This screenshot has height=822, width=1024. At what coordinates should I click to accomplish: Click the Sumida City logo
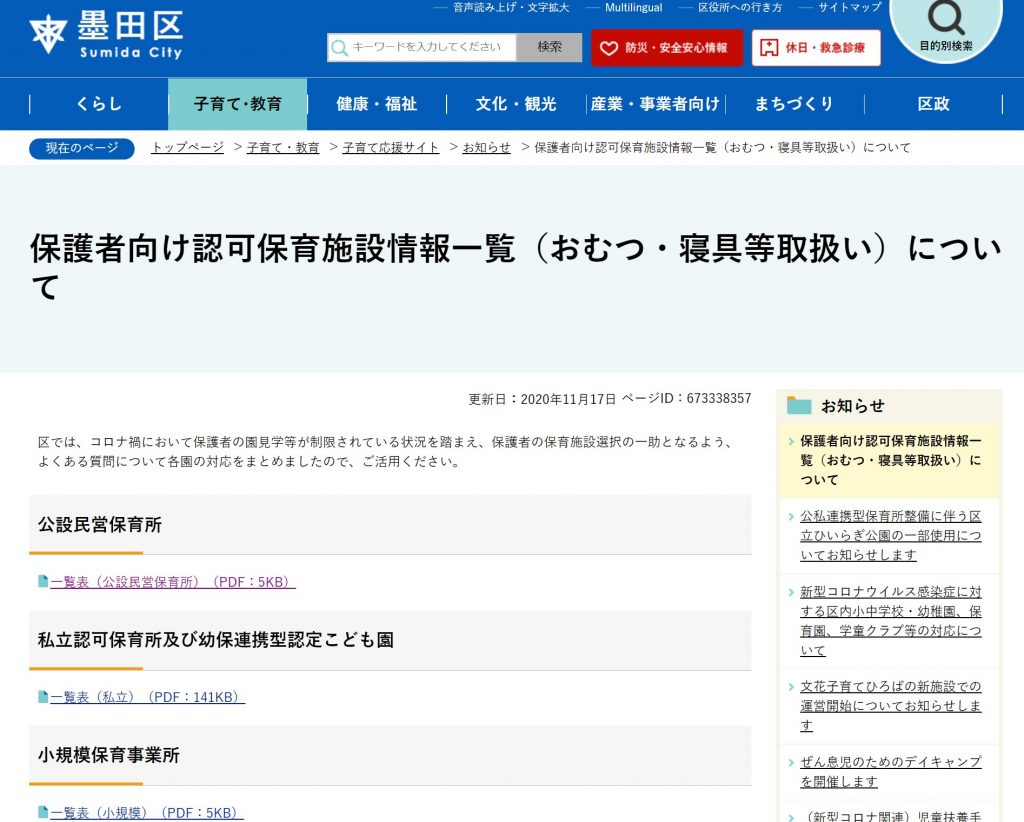click(x=106, y=36)
